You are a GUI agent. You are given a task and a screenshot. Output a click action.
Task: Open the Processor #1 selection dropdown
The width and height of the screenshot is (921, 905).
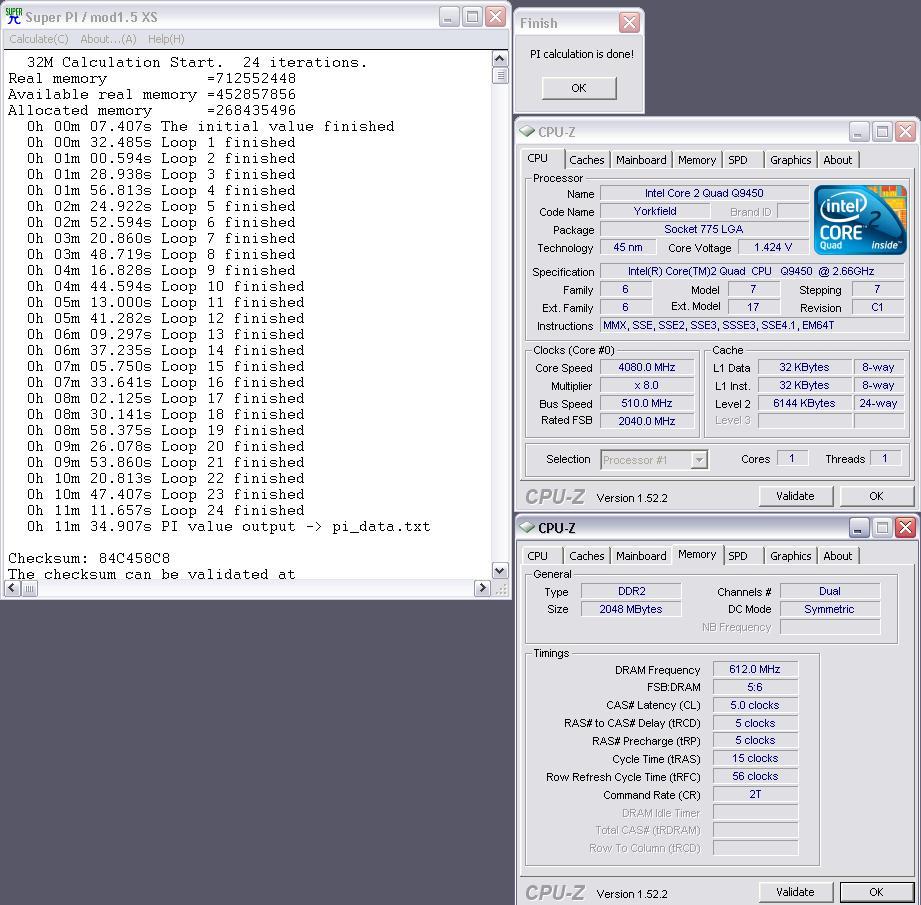click(x=698, y=460)
